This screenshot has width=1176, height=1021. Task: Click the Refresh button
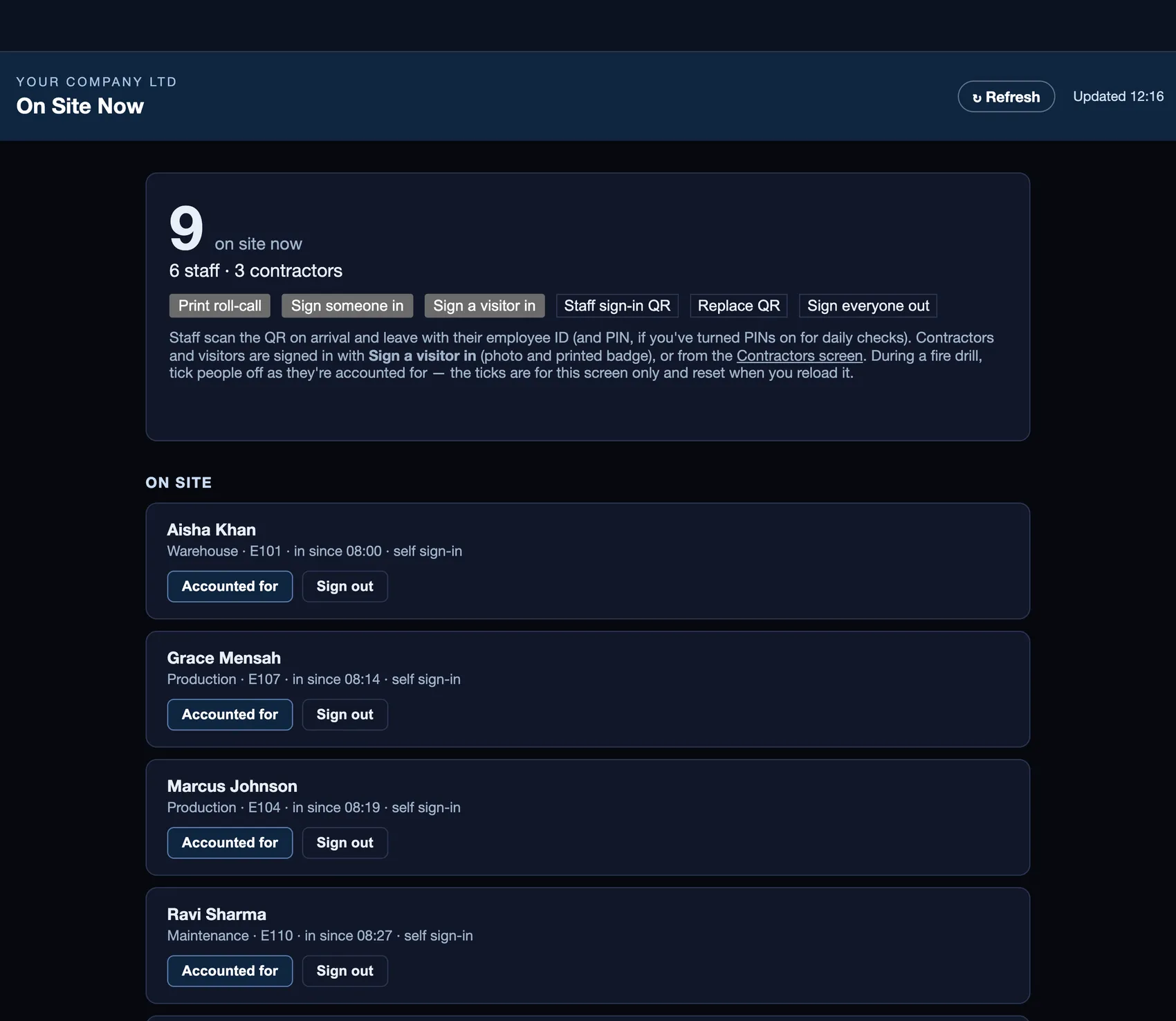coord(1006,97)
